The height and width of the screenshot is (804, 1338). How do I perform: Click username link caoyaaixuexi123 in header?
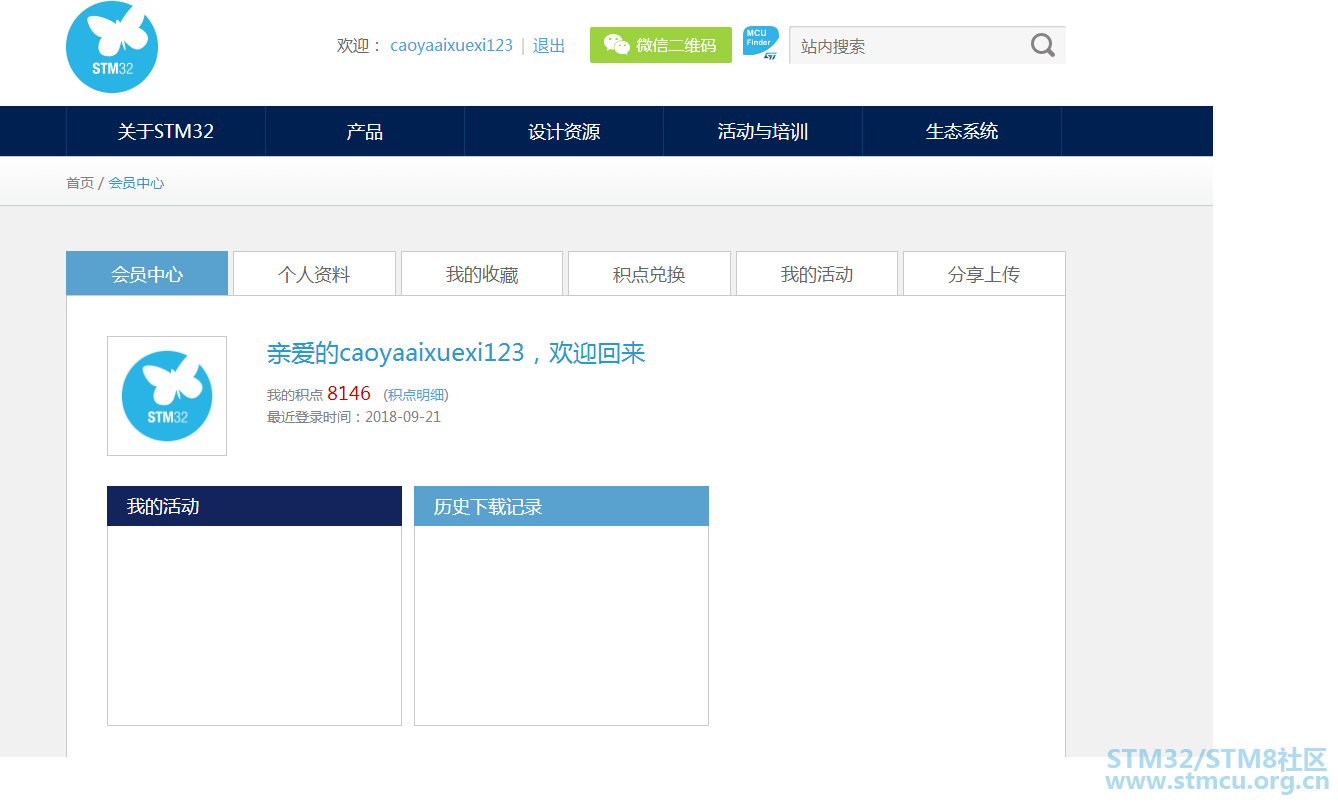coord(451,46)
